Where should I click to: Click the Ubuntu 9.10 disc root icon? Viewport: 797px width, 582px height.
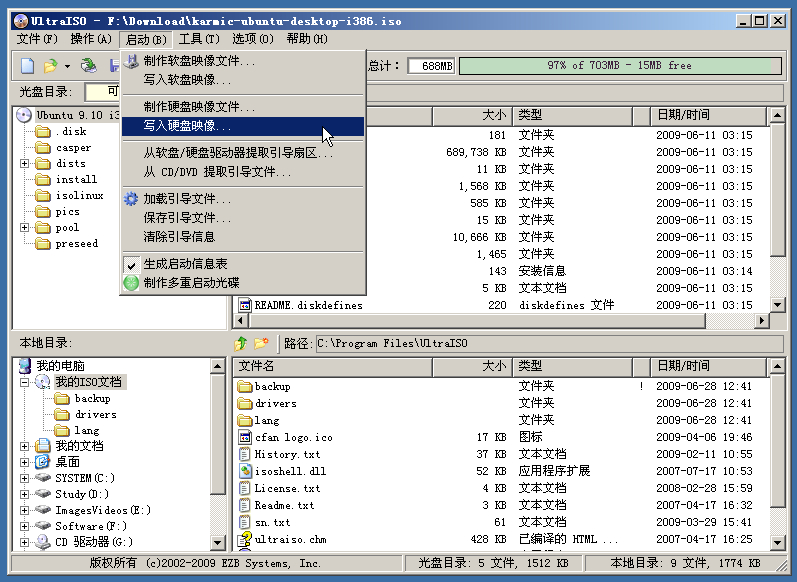point(24,115)
